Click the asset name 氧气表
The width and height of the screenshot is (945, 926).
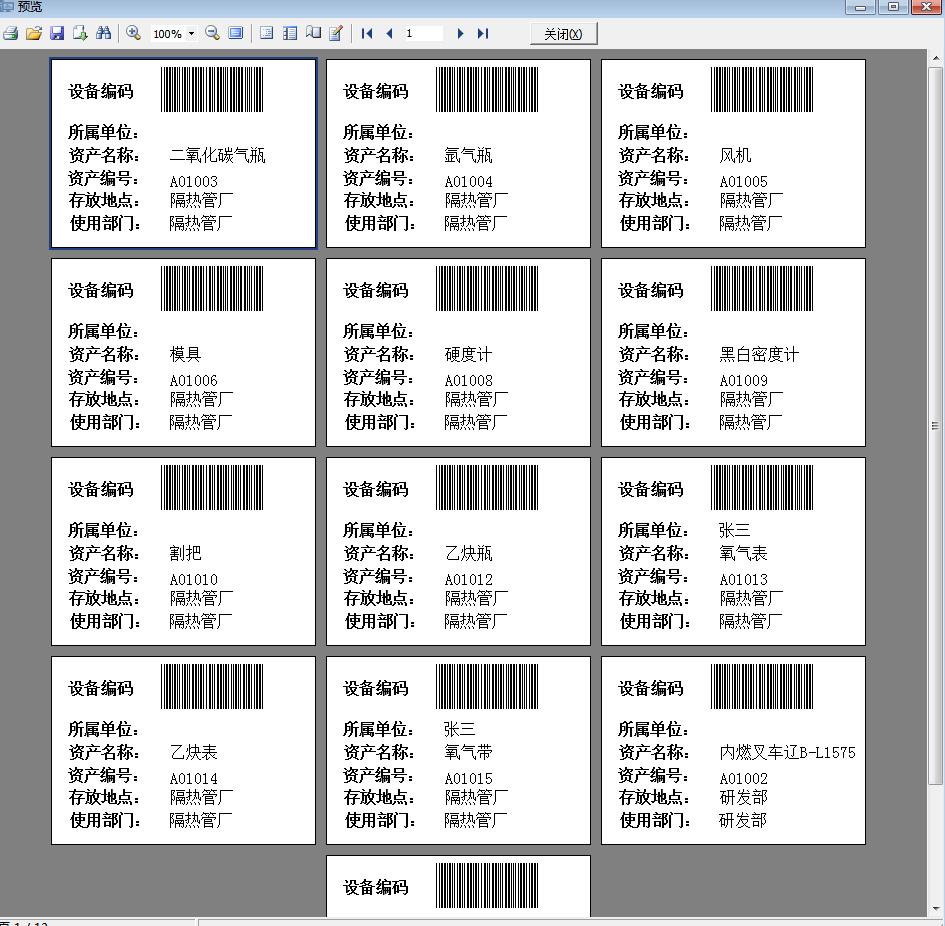743,553
